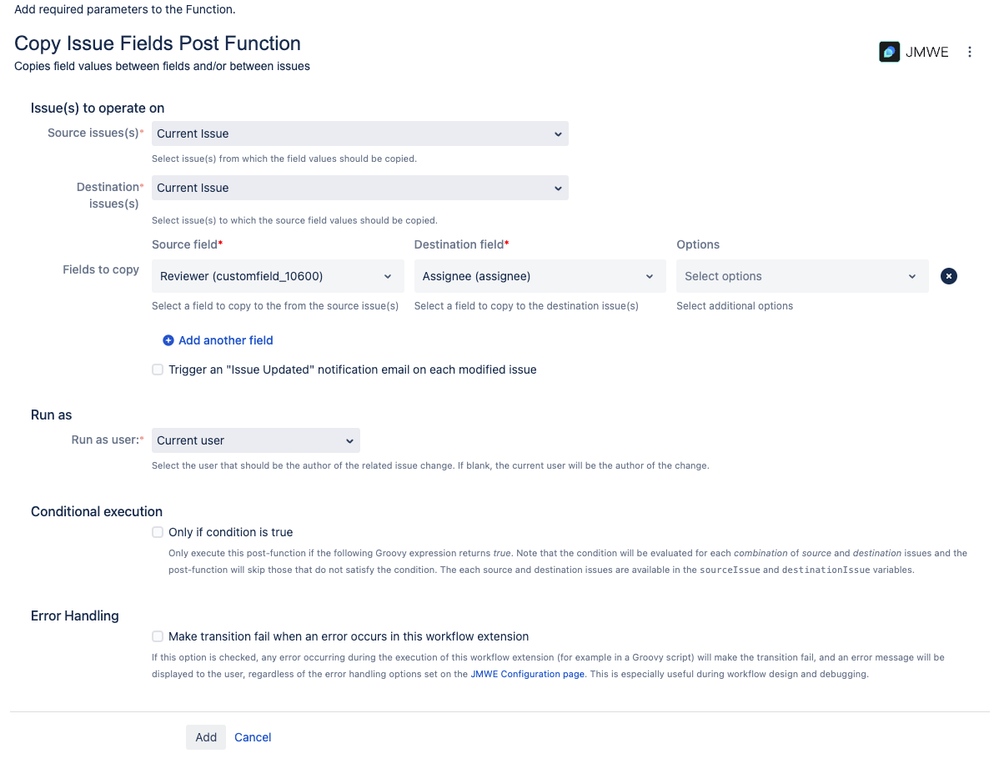Click the Copy Issue Fields Post Function heading
Viewport: 999px width, 759px height.
coord(157,43)
